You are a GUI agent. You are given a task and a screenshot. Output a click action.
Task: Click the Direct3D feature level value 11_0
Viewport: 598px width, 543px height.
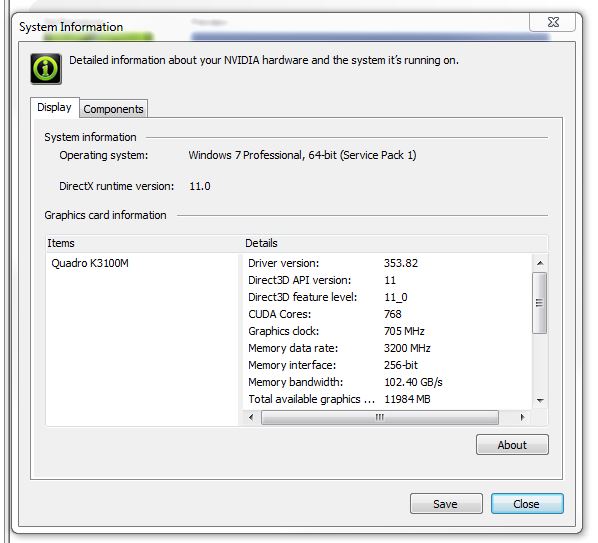point(396,297)
